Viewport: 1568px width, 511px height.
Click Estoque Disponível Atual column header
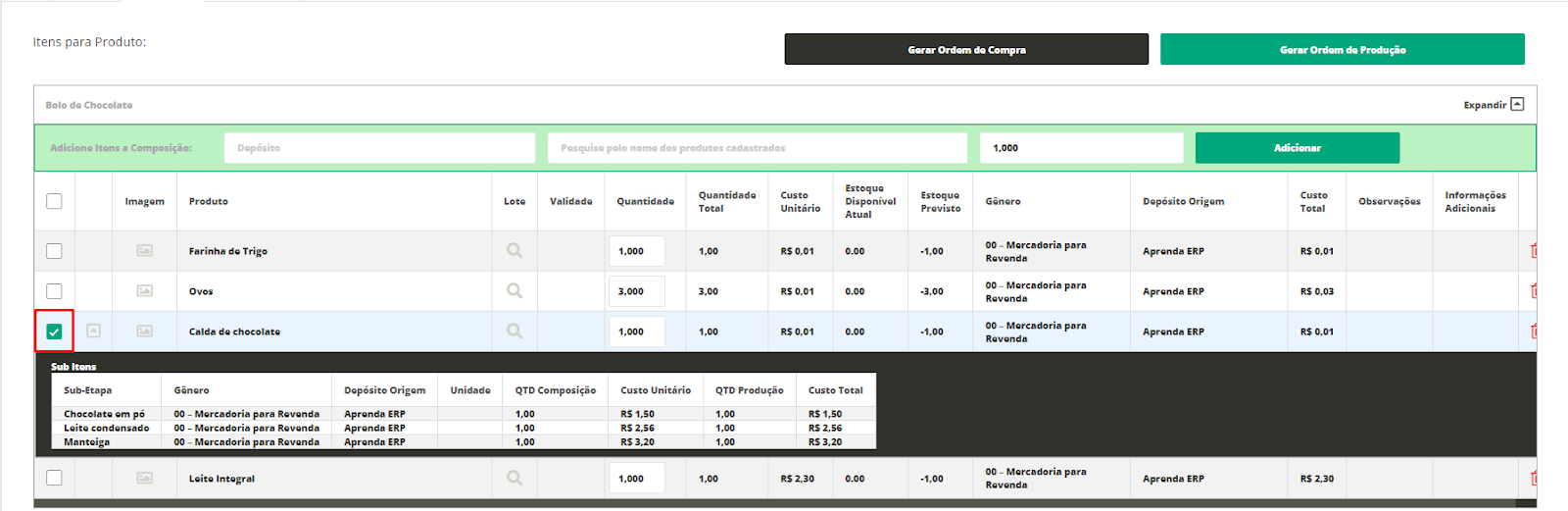tap(870, 201)
